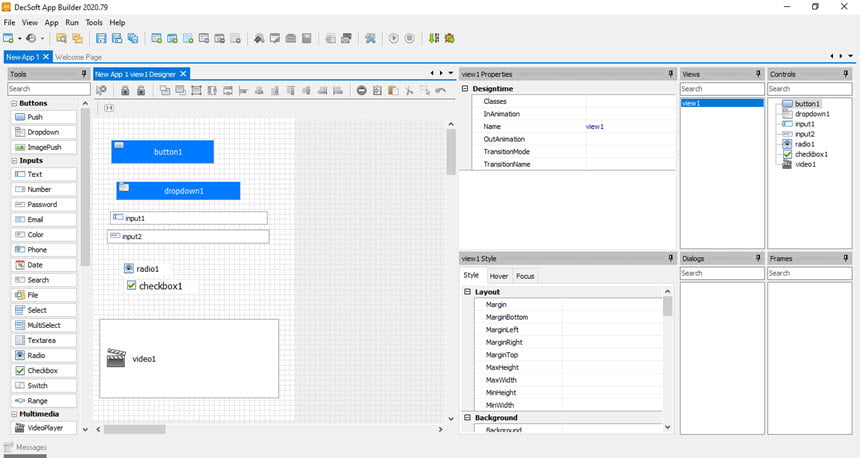Collapse the Designtime properties section
The height and width of the screenshot is (458, 860).
click(x=465, y=88)
